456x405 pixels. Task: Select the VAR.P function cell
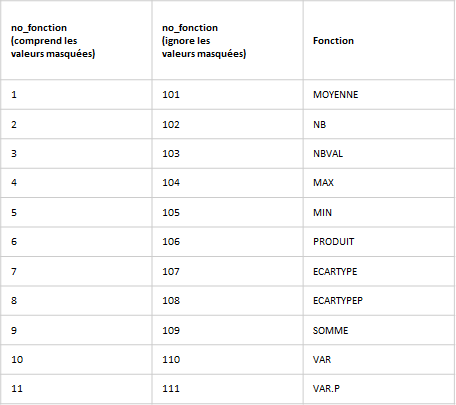click(x=378, y=389)
